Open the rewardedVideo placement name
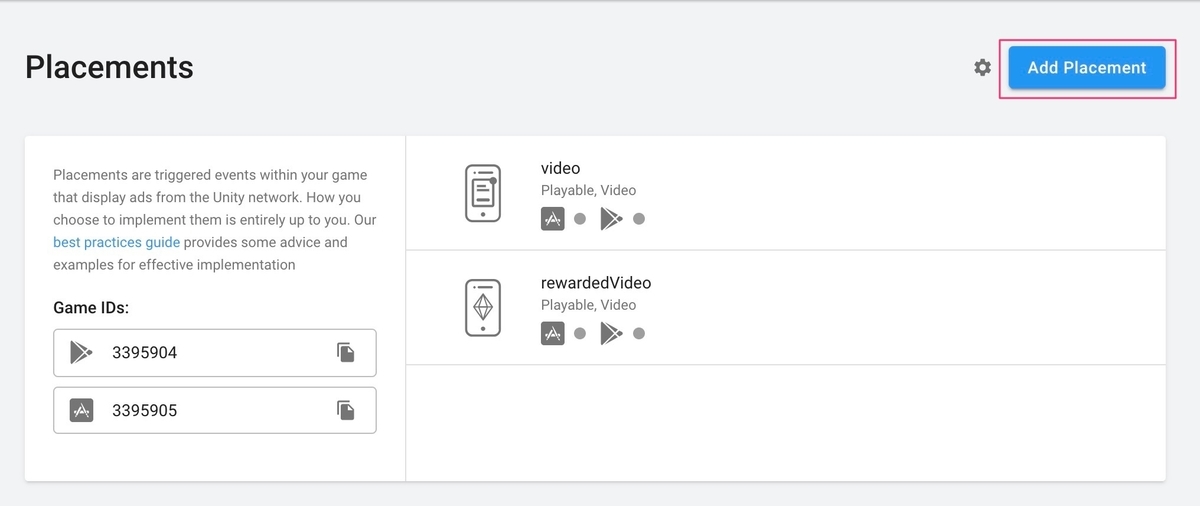 click(x=595, y=283)
